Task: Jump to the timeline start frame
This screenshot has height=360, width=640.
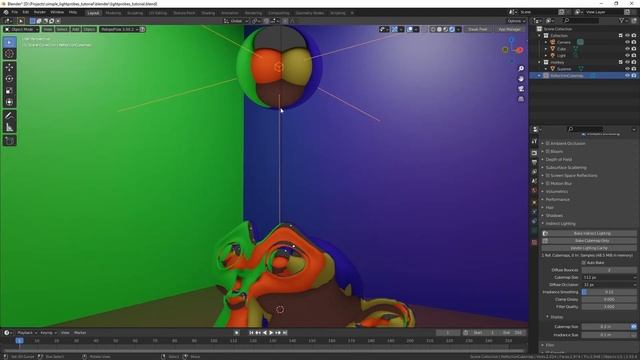Action: [251, 333]
